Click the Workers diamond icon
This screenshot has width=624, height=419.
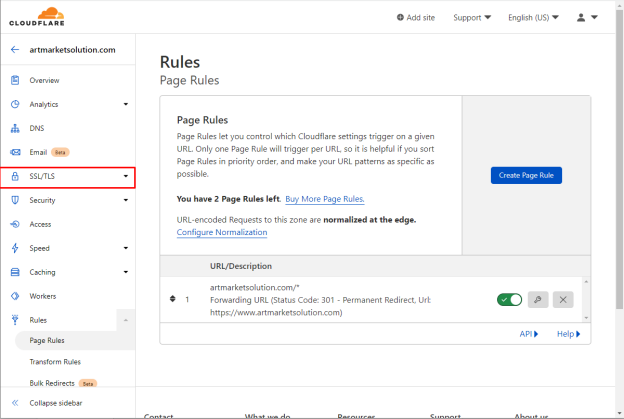(x=15, y=296)
